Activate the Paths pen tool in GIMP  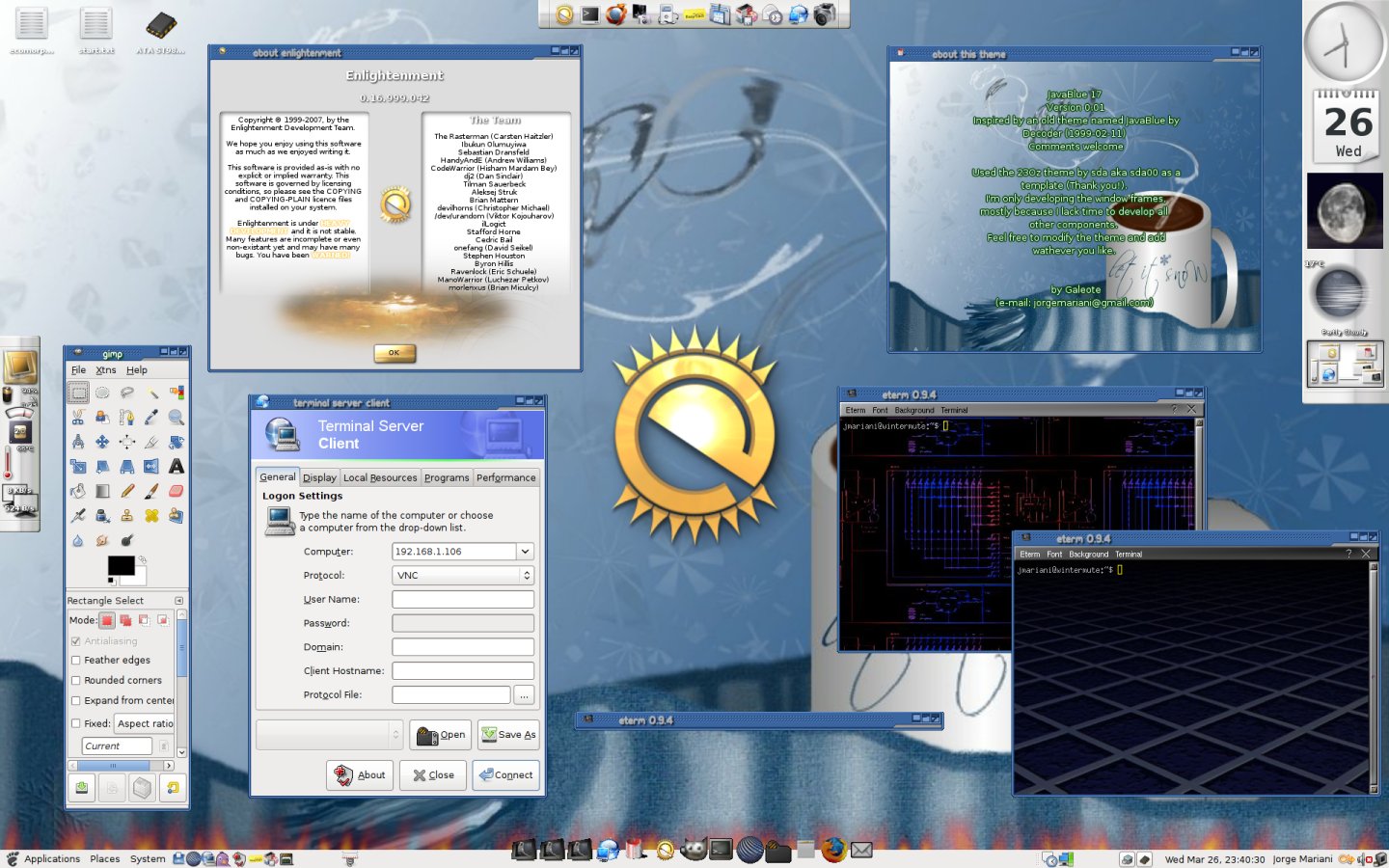point(126,418)
